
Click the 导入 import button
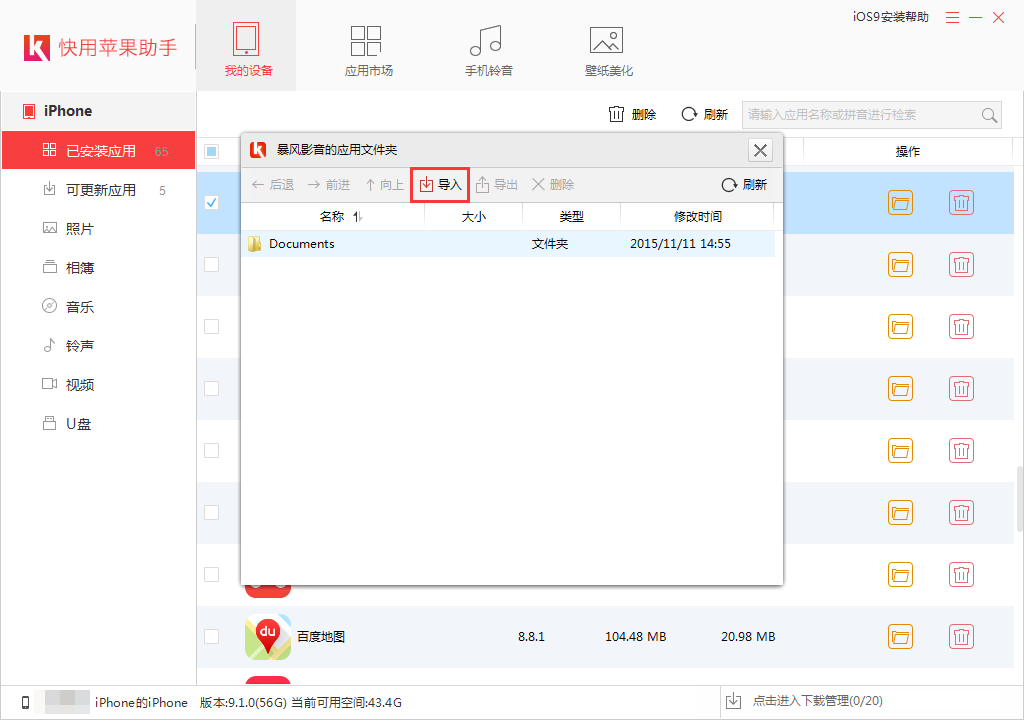coord(440,184)
